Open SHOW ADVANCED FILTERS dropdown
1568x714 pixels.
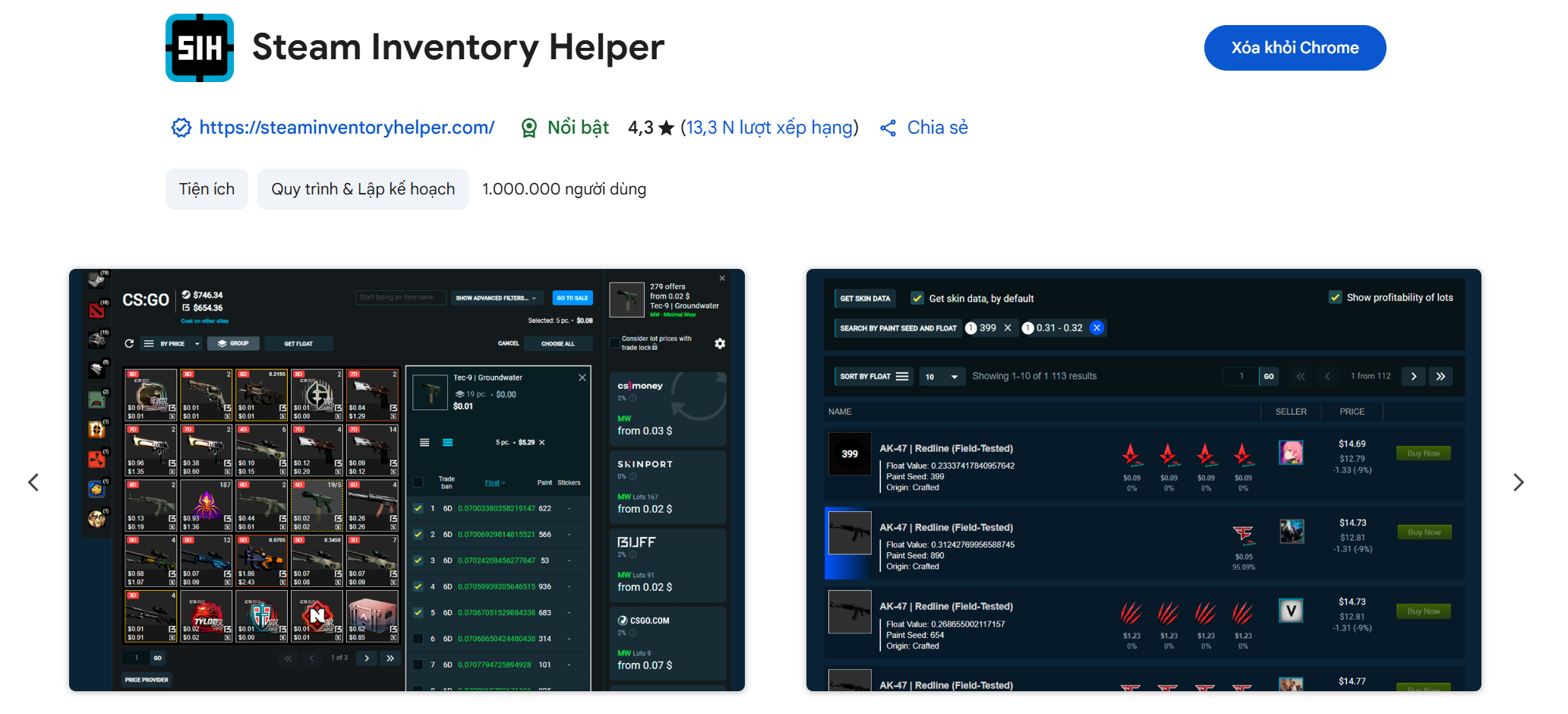497,298
